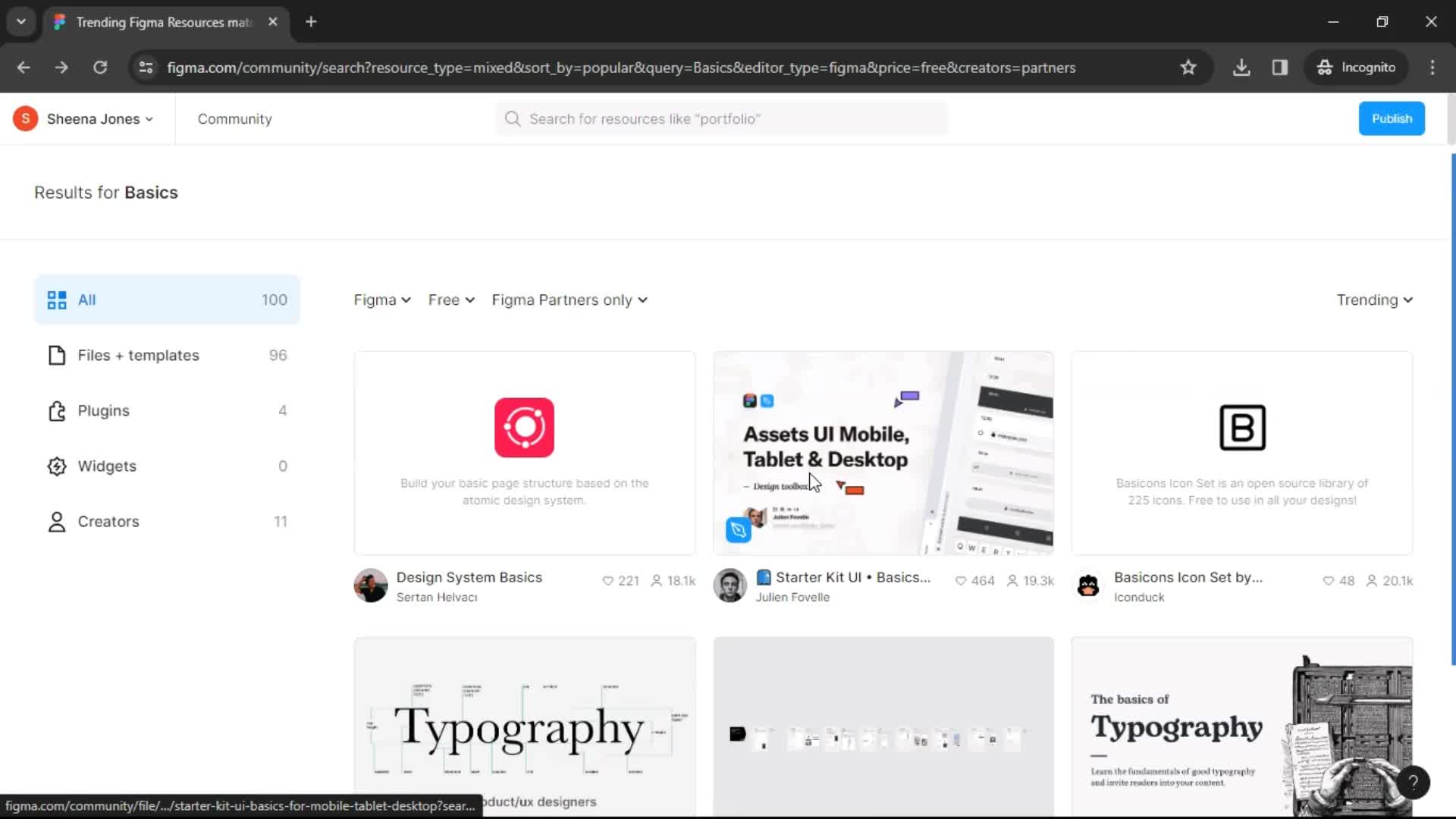The height and width of the screenshot is (819, 1456).
Task: Like Design System Basics heart icon
Action: (607, 581)
